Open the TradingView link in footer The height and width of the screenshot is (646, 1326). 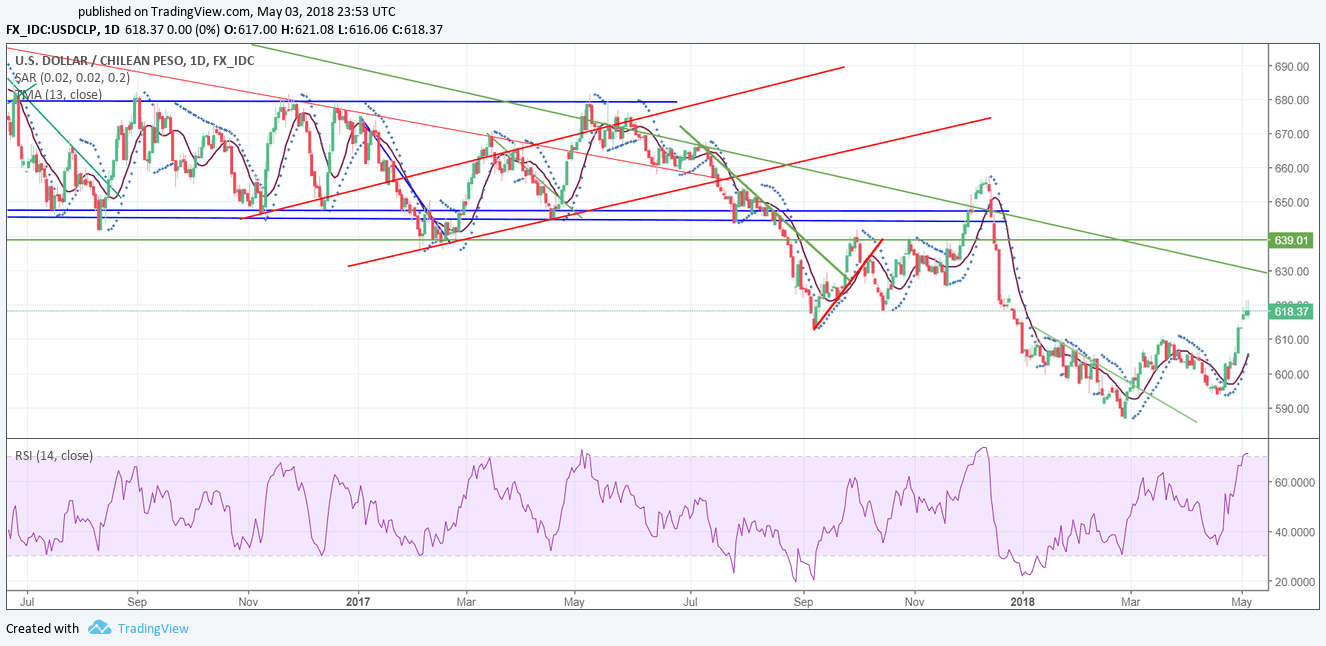tap(153, 629)
